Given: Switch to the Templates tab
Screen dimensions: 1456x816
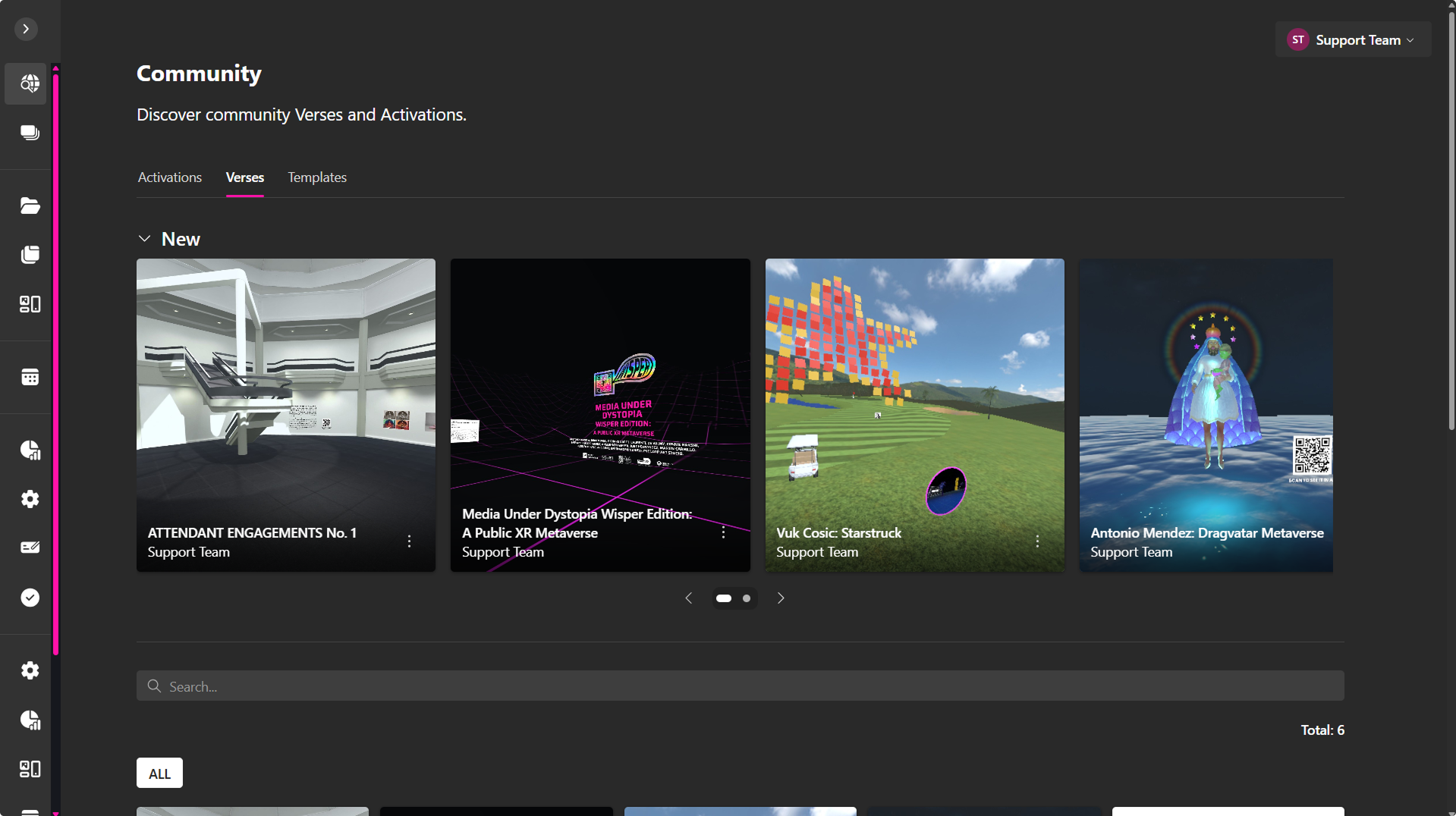Looking at the screenshot, I should coord(316,177).
